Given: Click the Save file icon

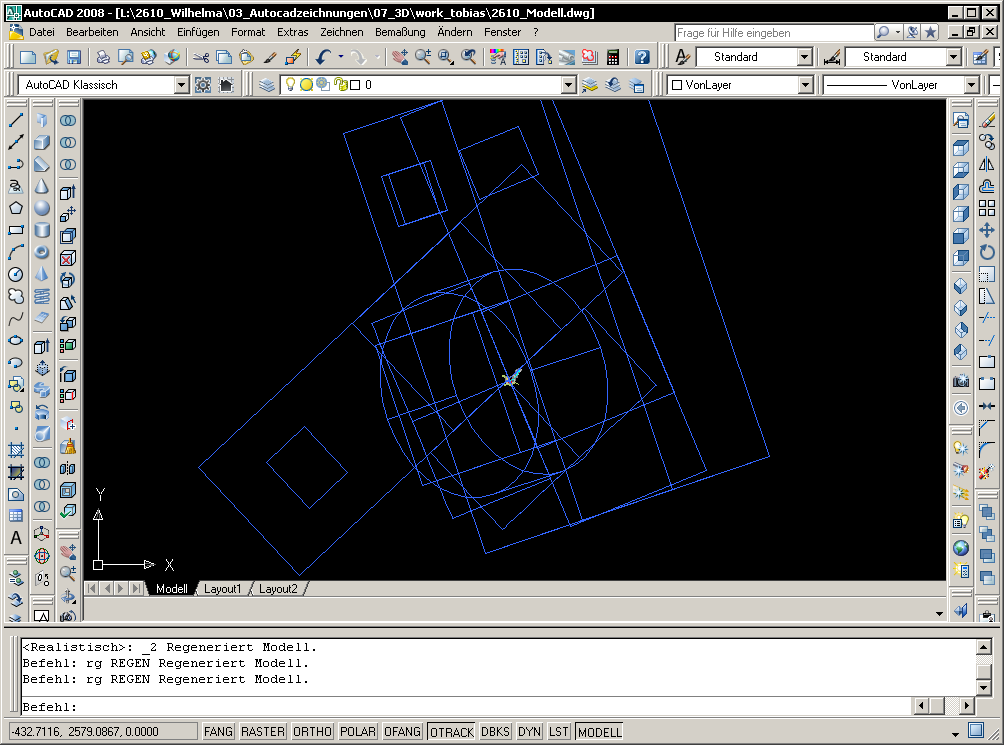Looking at the screenshot, I should click(x=74, y=57).
